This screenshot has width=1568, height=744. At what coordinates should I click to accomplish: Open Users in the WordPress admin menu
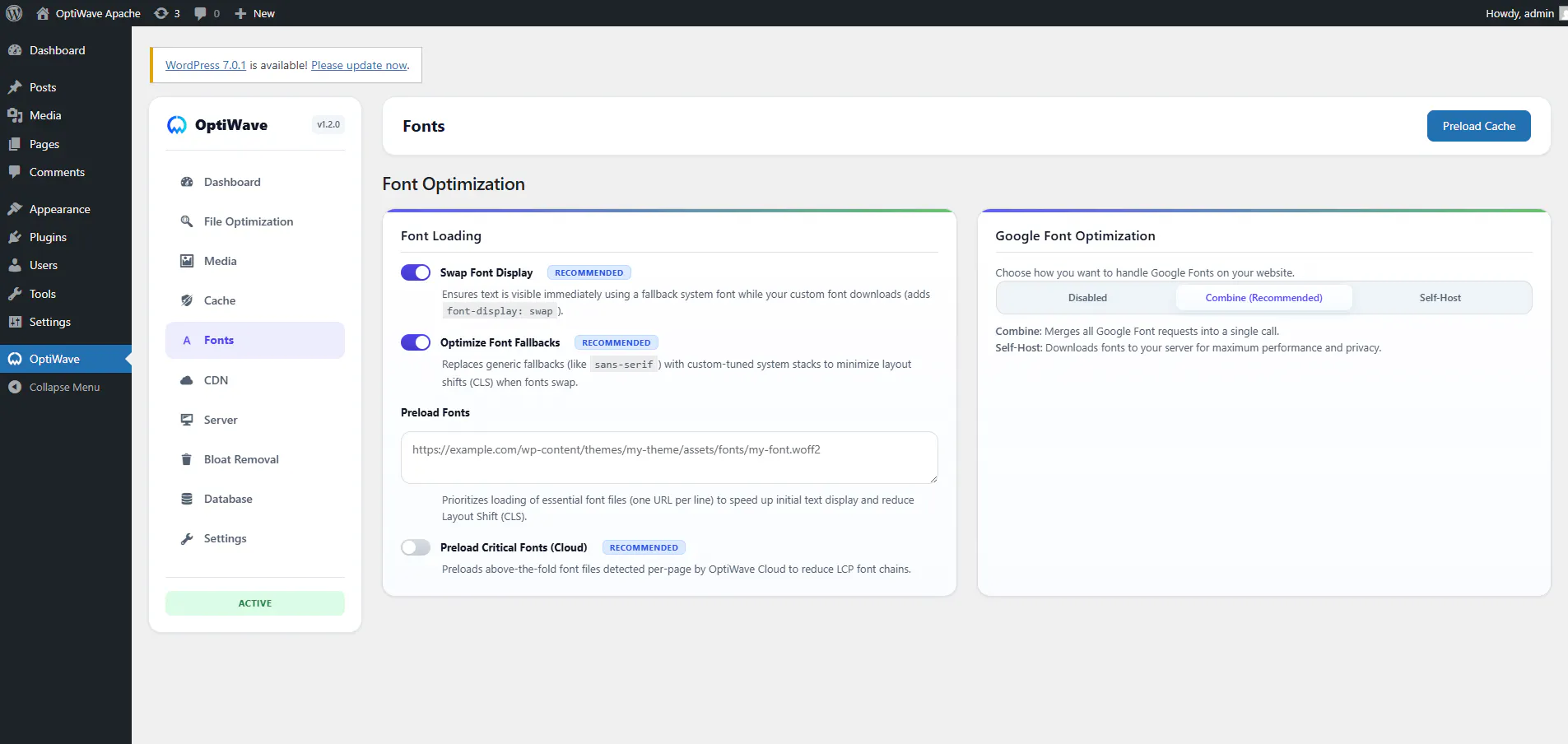click(66, 265)
